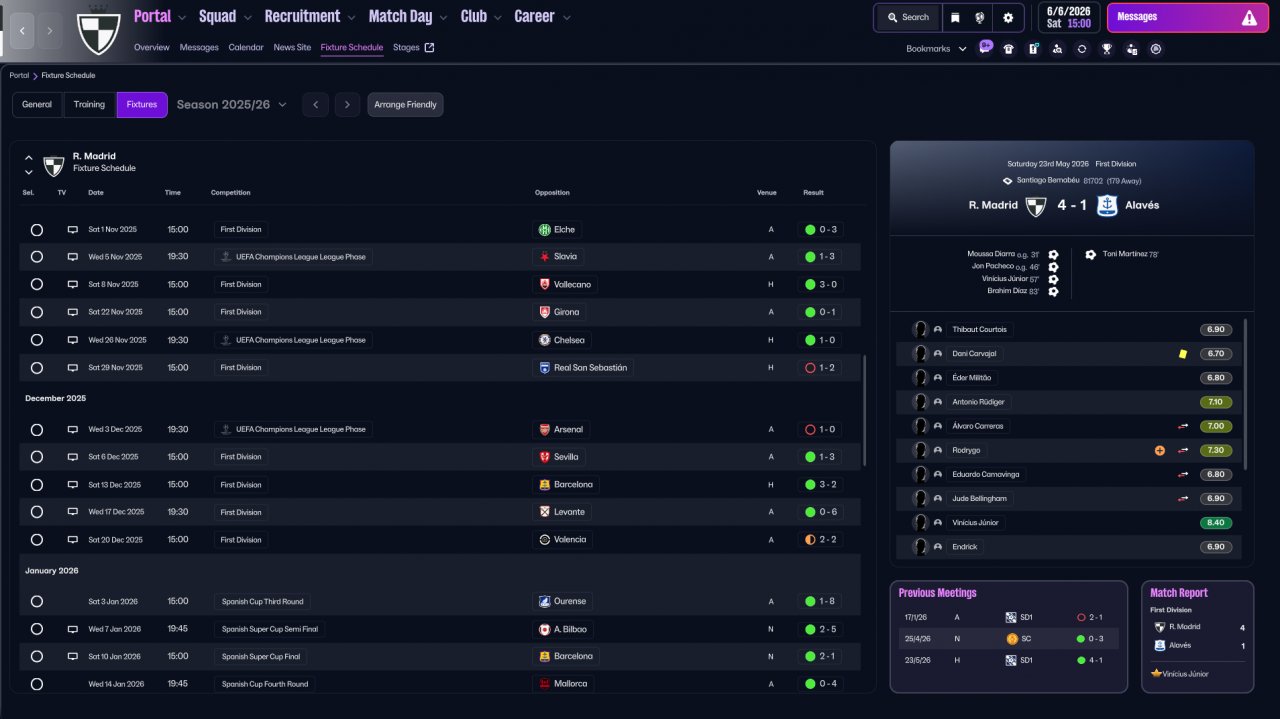
Task: Go back with the left arrow
Action: pos(24,30)
